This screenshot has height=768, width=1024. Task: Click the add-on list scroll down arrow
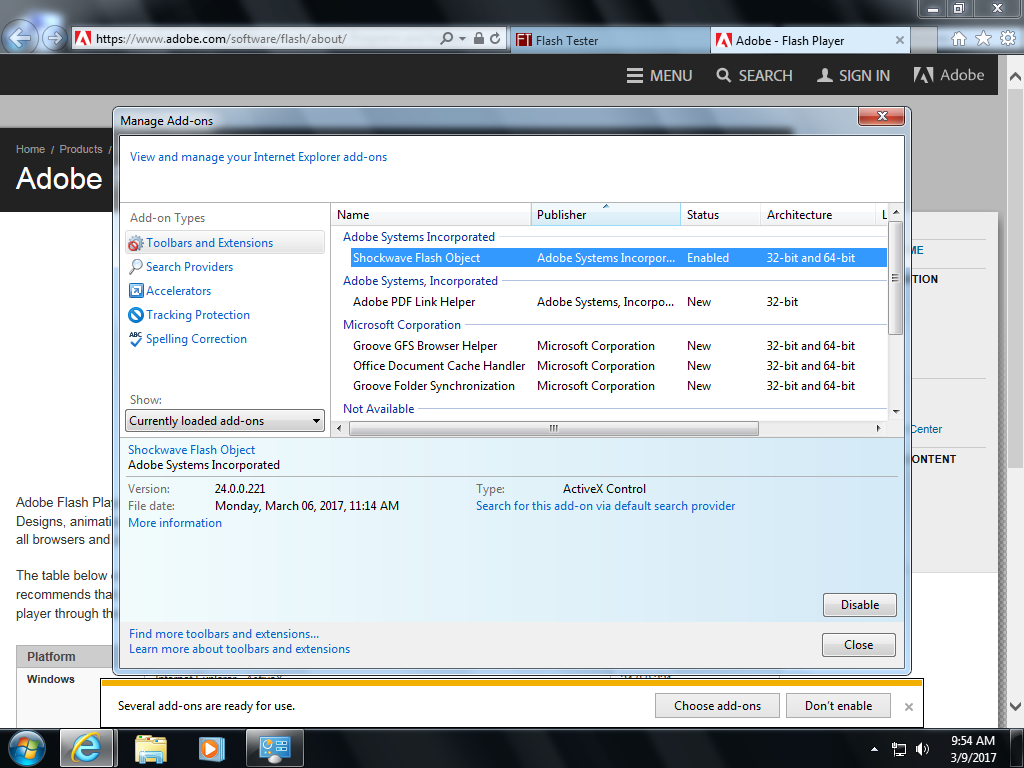point(896,411)
